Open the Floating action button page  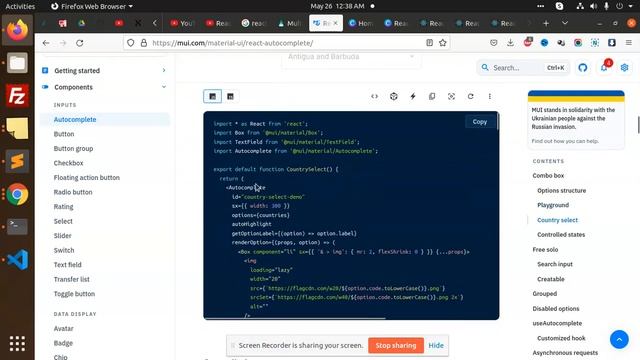tap(87, 178)
